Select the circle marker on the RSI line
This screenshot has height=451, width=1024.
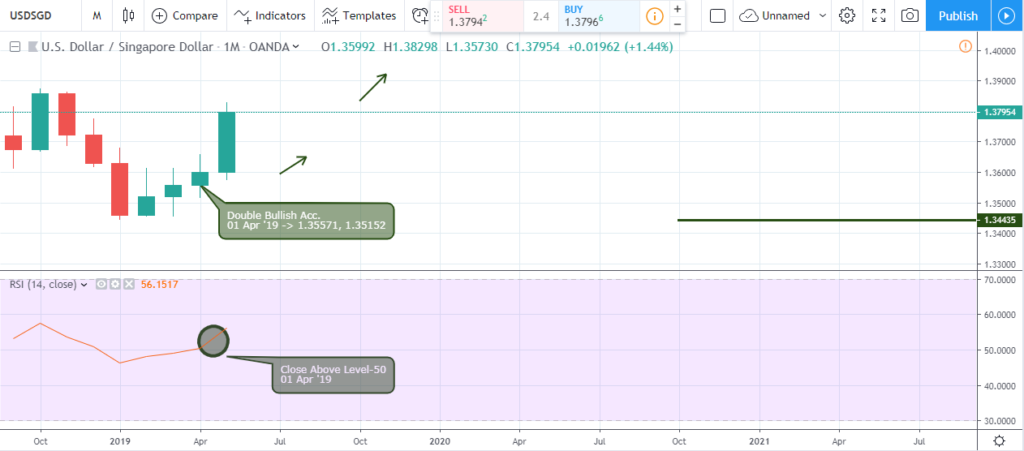(213, 340)
